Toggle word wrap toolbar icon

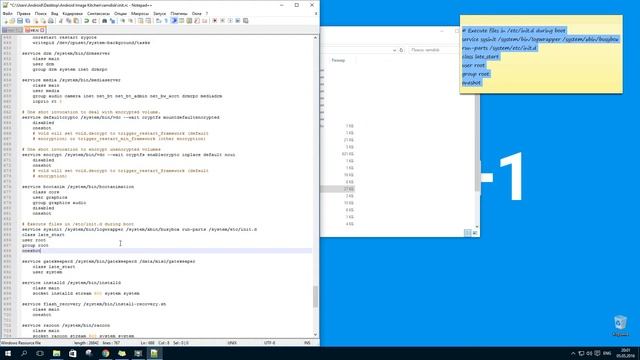[x=158, y=21]
